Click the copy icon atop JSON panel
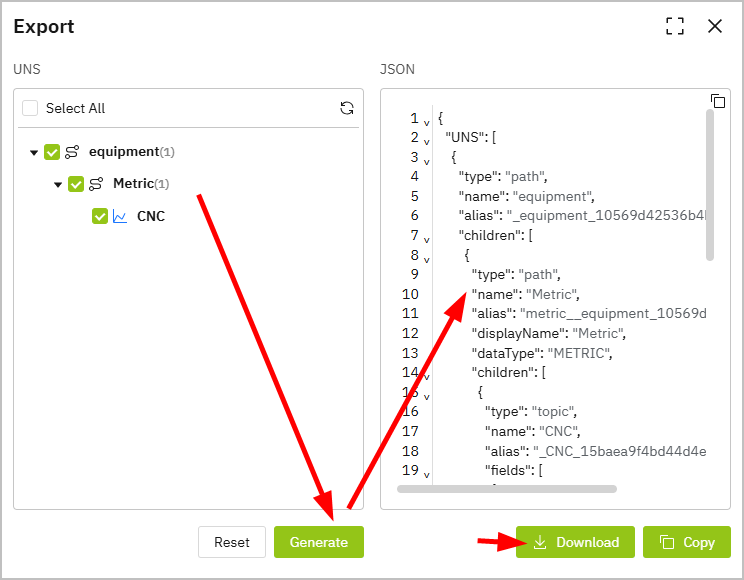 click(717, 101)
